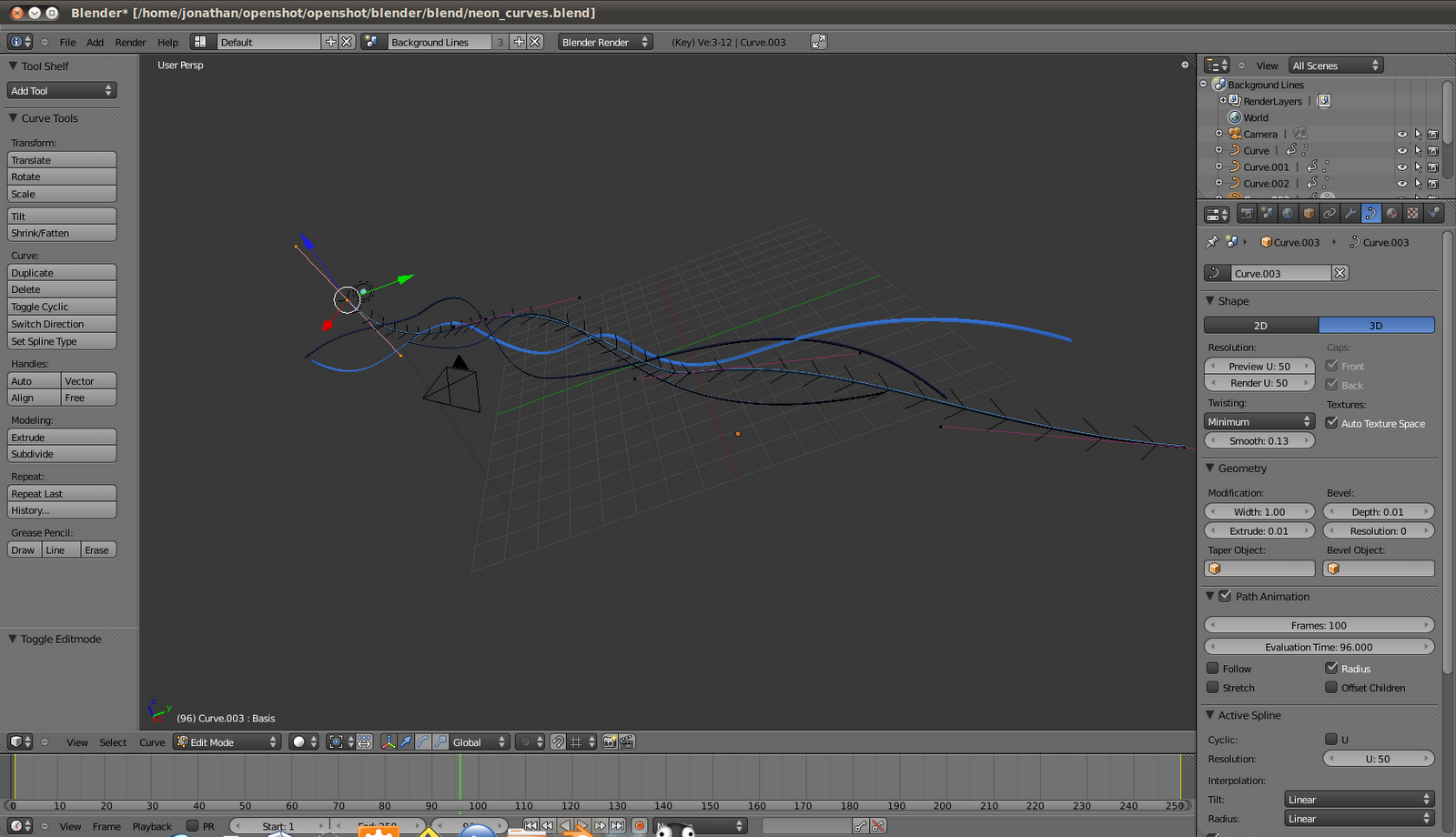Open the Render menu
The image size is (1456, 837).
coord(130,43)
